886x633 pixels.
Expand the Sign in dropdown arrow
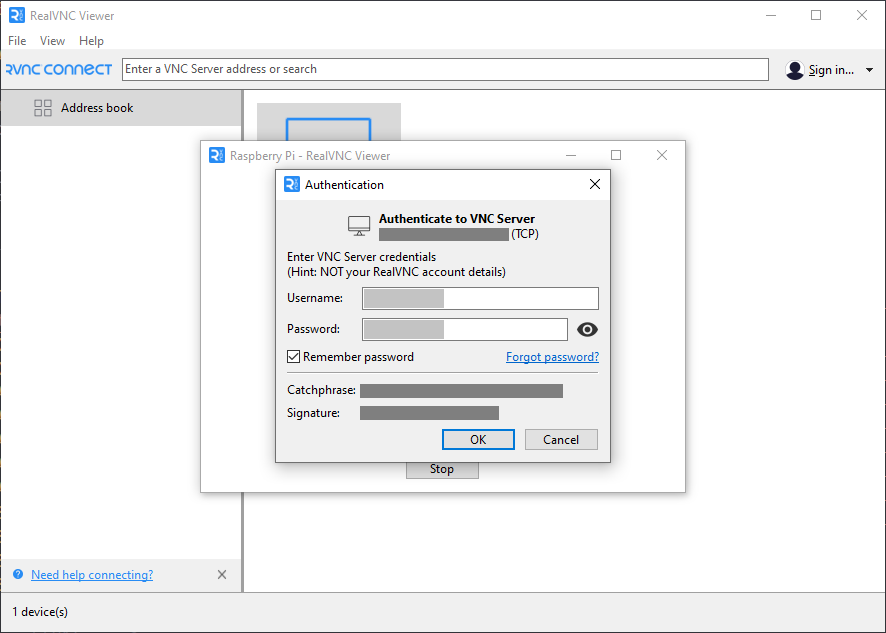point(869,70)
